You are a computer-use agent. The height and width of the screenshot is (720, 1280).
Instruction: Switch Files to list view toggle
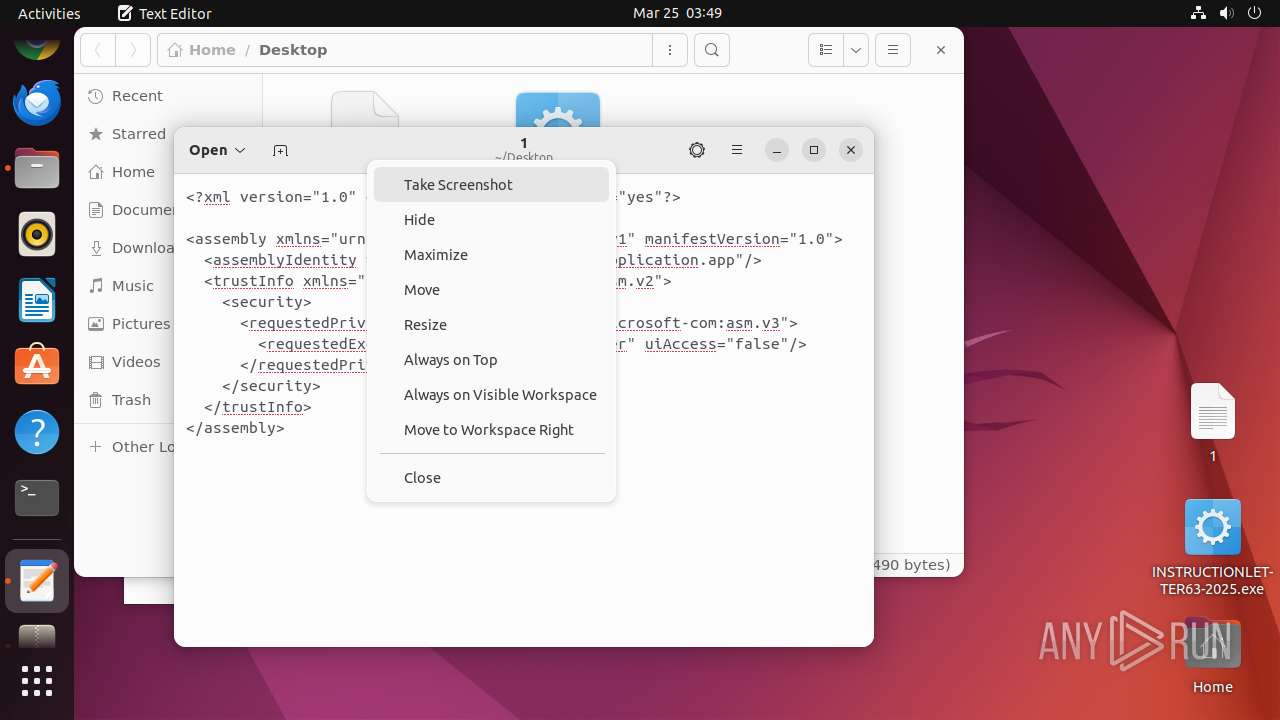click(x=825, y=50)
